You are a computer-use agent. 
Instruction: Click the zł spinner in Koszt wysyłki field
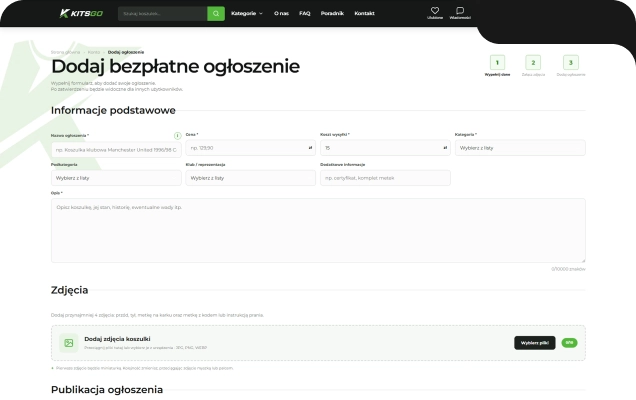(x=445, y=148)
